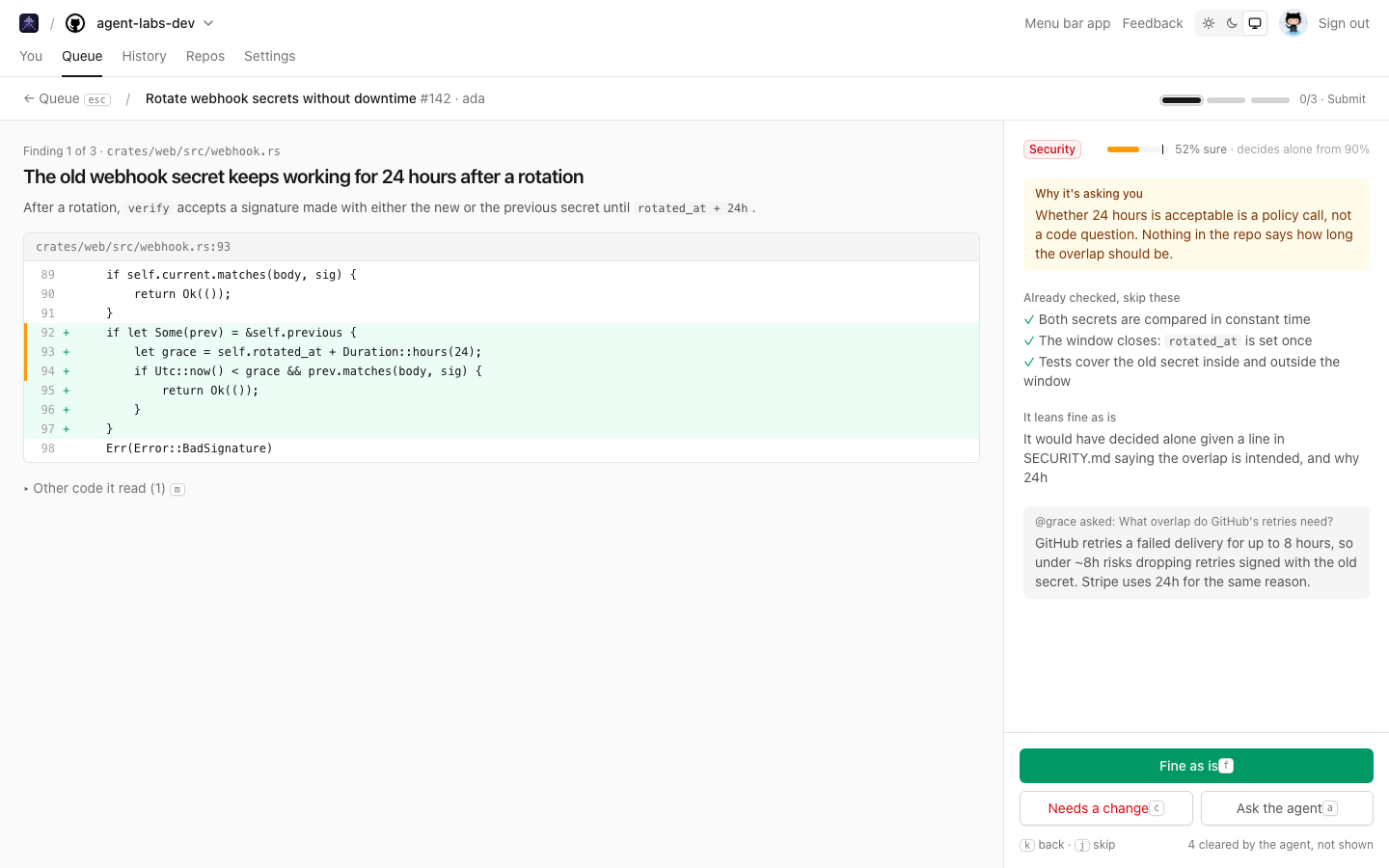Click '4 cleared by the agent, not shown'
Viewport: 1389px width, 868px height.
tap(1280, 845)
